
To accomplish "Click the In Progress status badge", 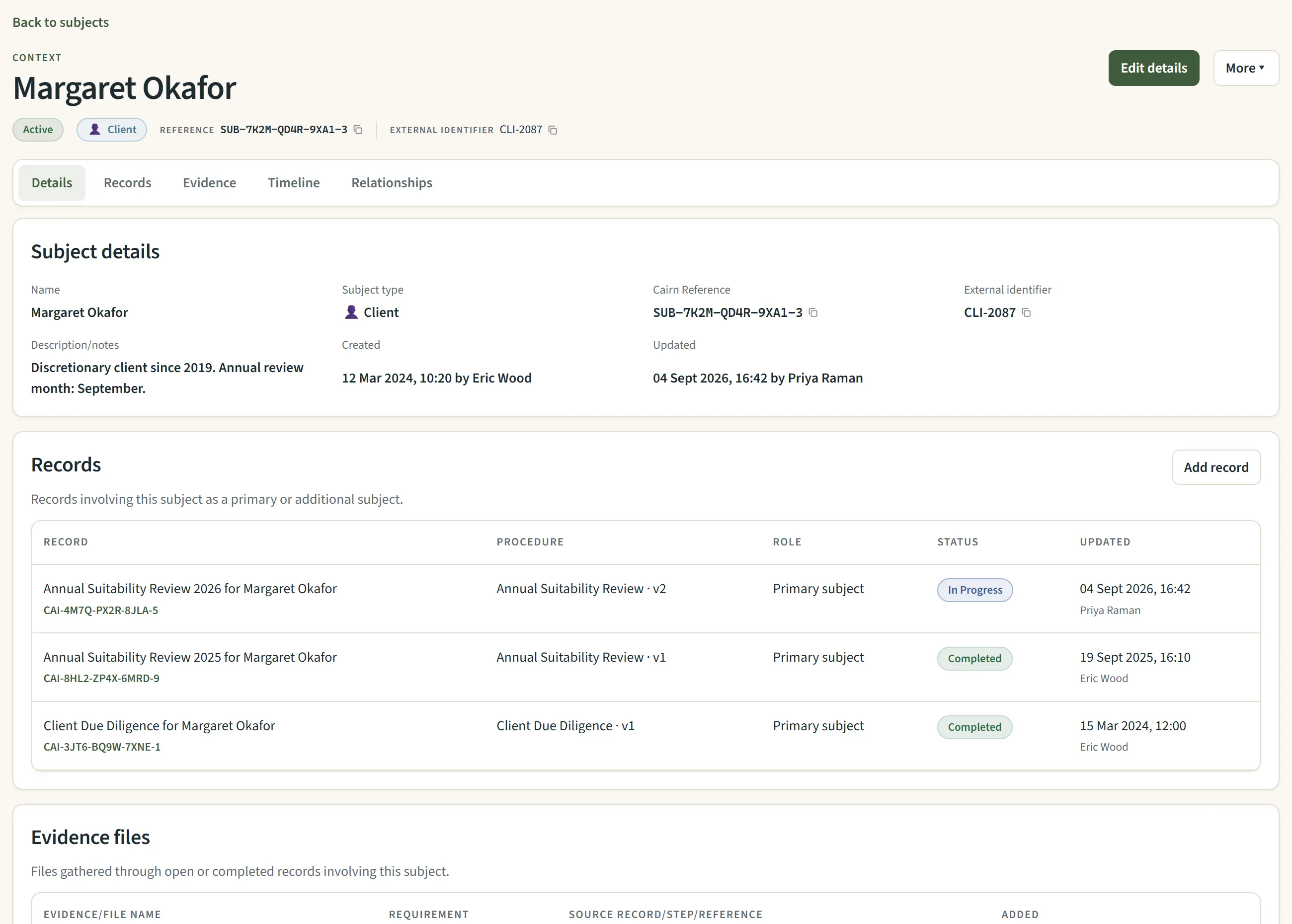I will [x=974, y=590].
